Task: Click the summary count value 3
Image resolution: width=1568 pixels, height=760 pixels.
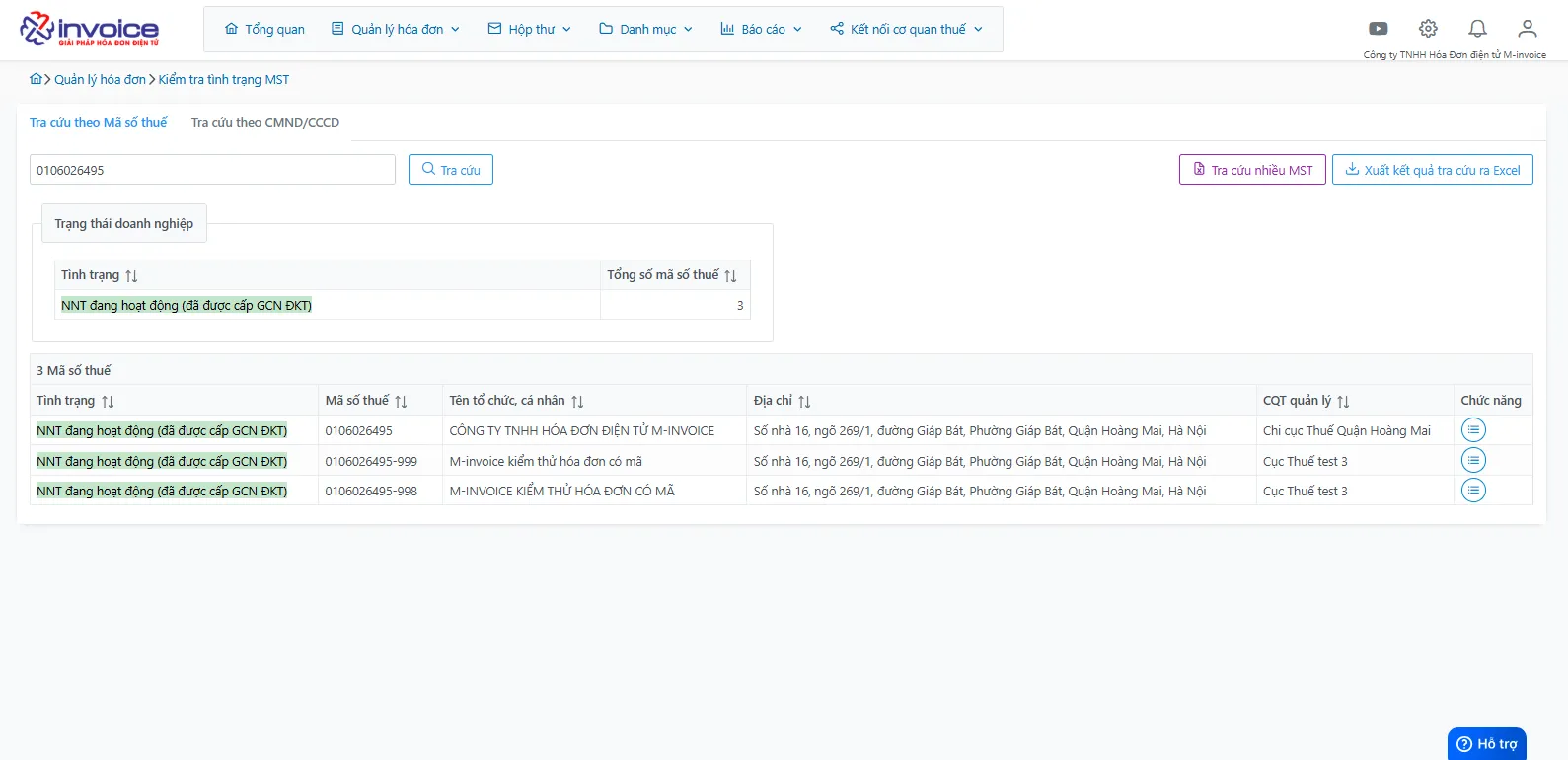Action: pyautogui.click(x=740, y=305)
